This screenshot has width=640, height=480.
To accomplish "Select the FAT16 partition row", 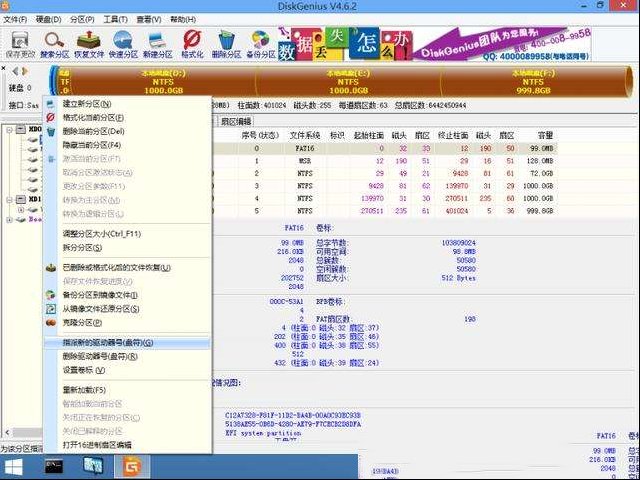I will coord(384,149).
